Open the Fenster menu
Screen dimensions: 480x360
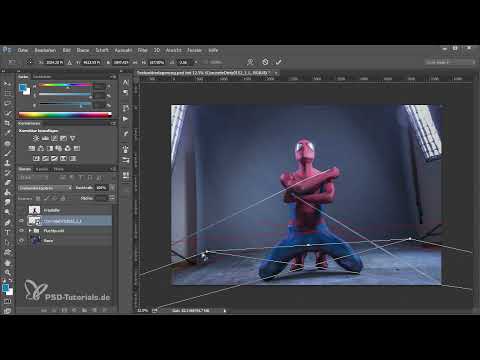tap(194, 50)
